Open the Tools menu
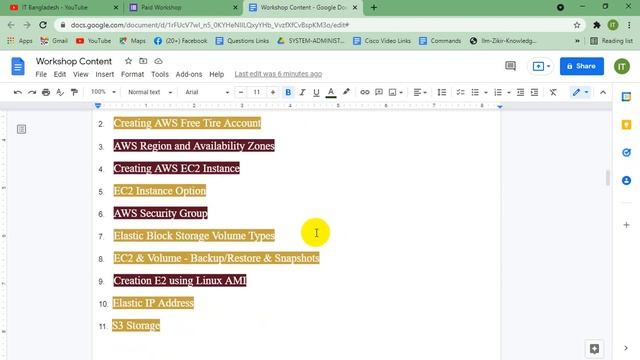The width and height of the screenshot is (640, 360). pyautogui.click(x=160, y=74)
